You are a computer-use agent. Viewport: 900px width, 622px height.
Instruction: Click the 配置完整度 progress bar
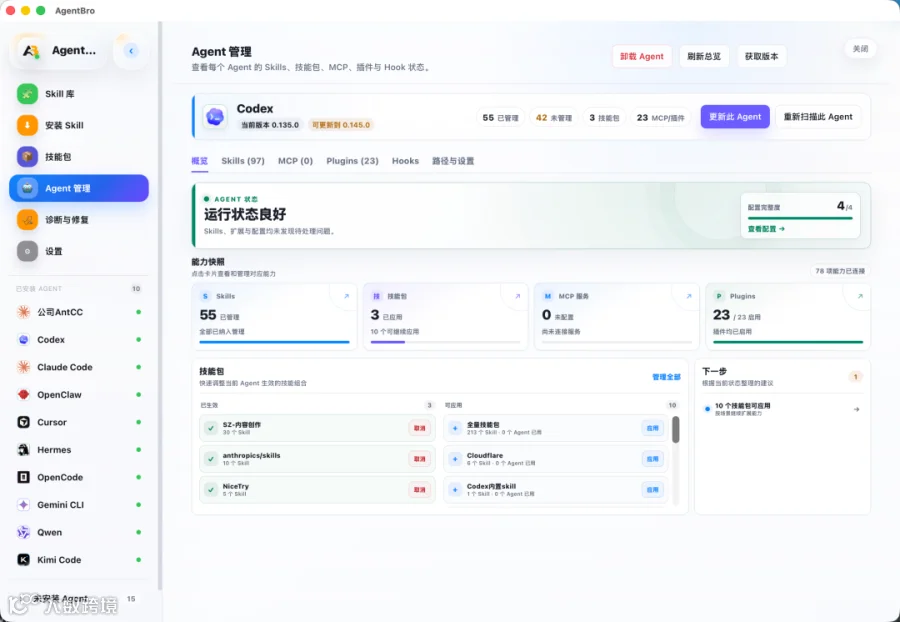(800, 218)
